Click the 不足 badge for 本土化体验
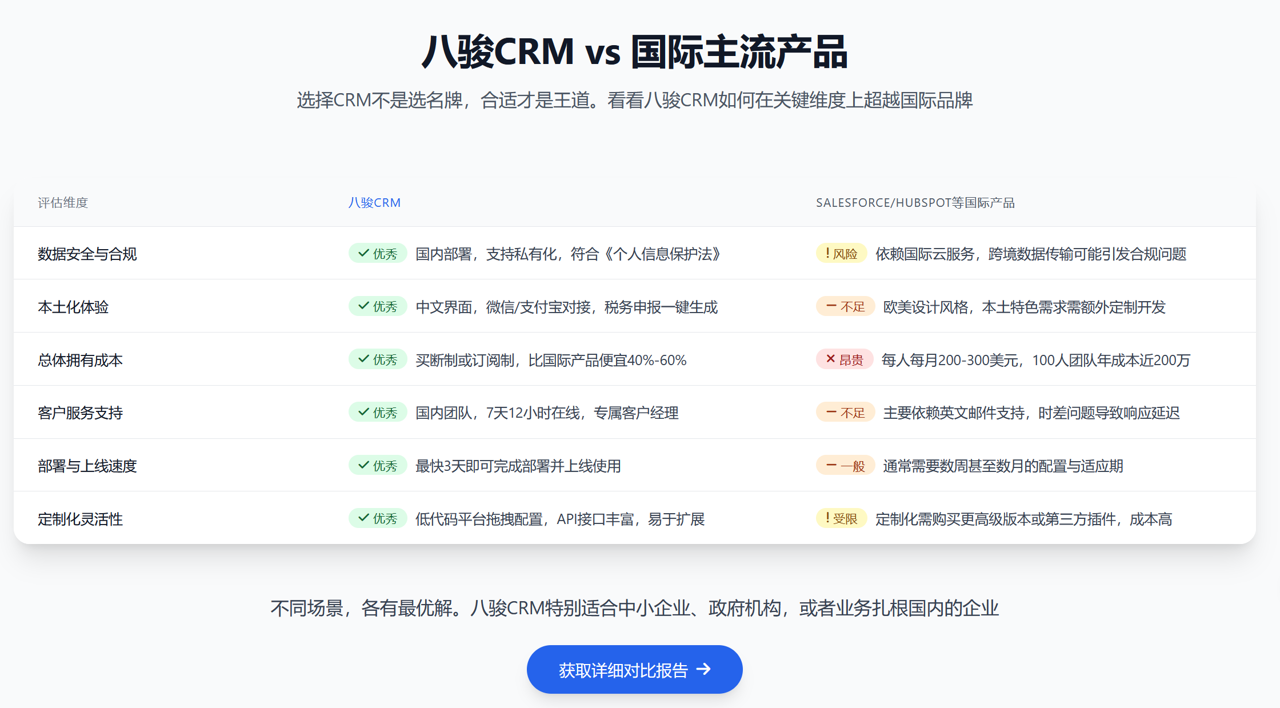 [845, 306]
